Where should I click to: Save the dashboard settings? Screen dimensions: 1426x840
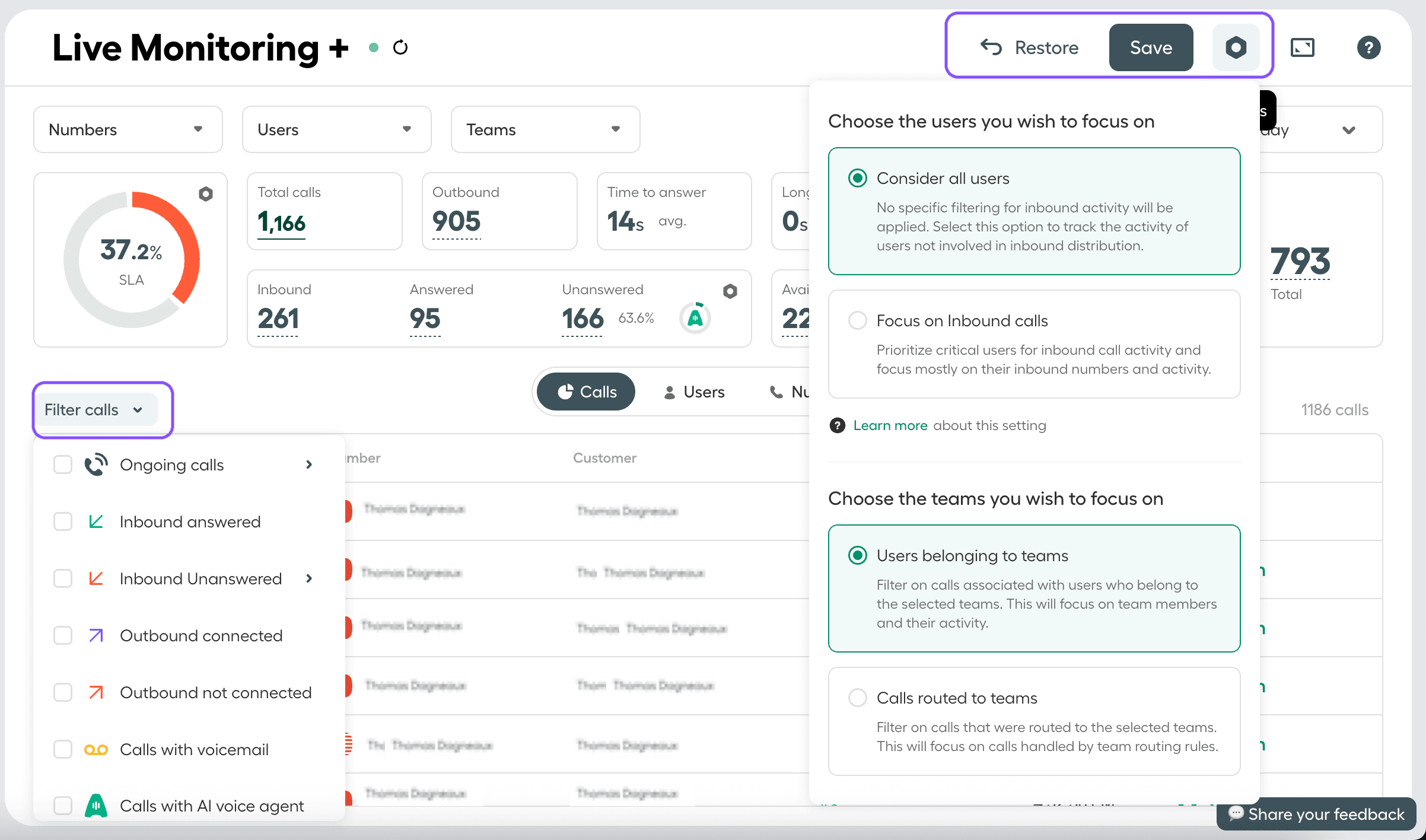point(1150,47)
